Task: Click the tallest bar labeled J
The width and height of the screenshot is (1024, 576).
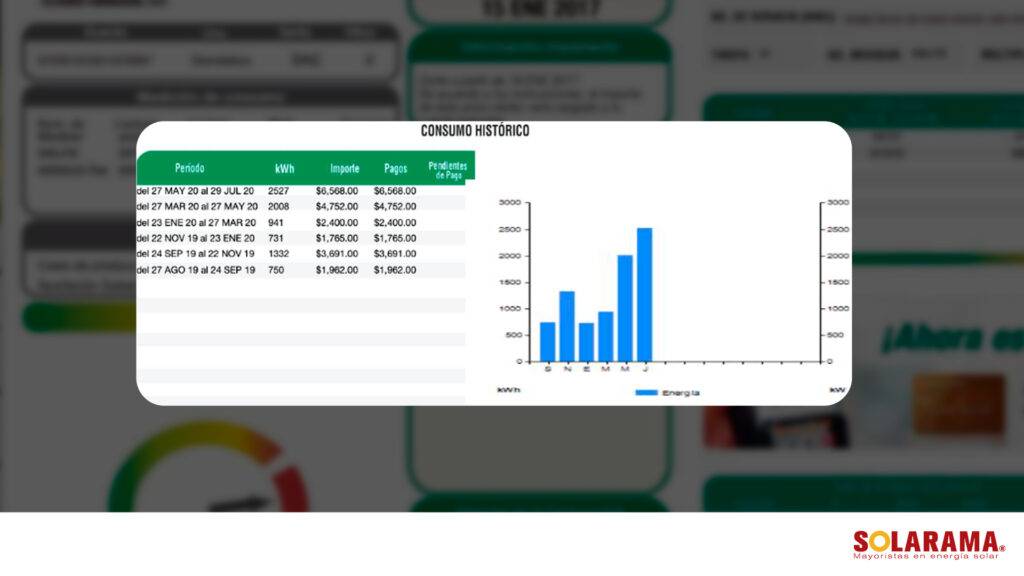Action: 644,294
